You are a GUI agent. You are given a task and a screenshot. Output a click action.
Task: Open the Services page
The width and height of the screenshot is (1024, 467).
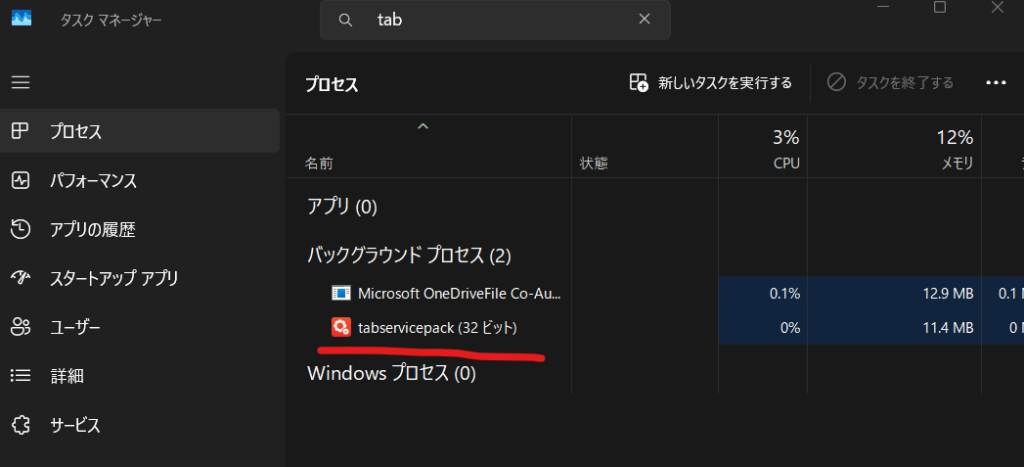point(75,425)
